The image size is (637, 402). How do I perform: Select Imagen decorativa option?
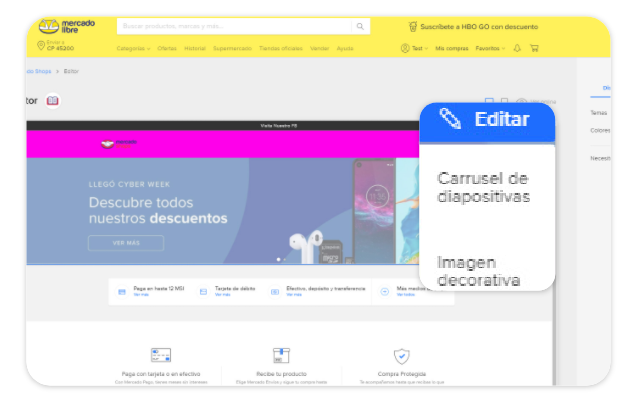pos(478,271)
